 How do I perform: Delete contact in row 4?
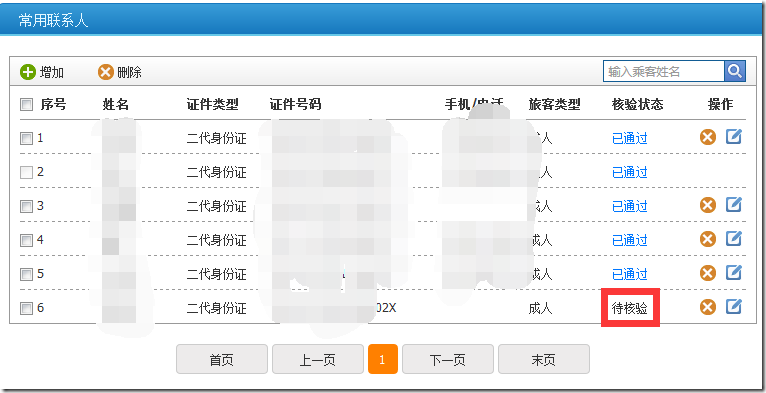[707, 239]
